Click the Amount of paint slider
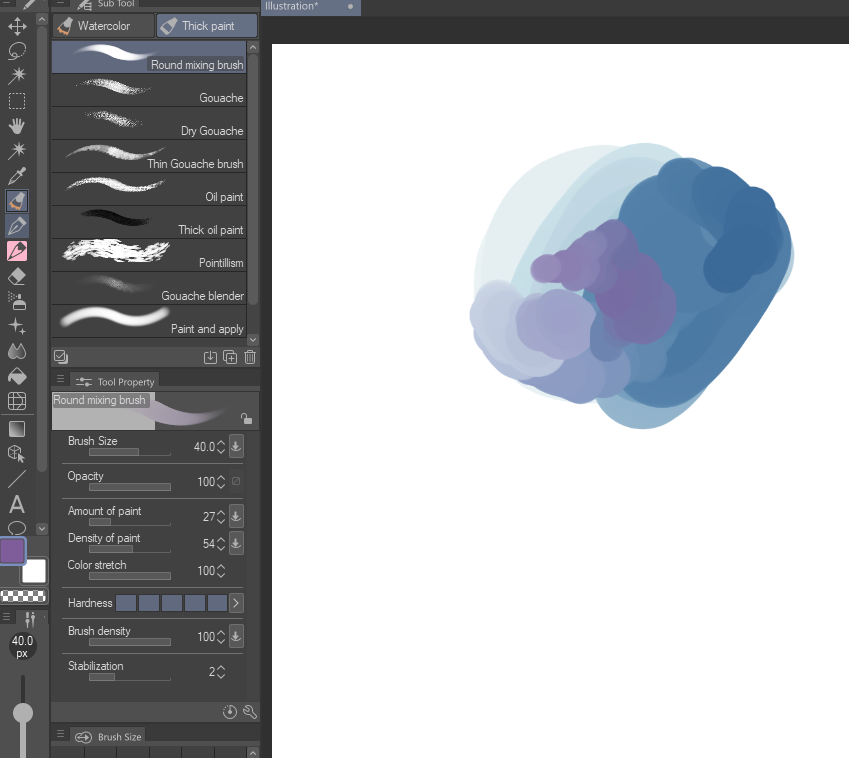The height and width of the screenshot is (758, 849). pyautogui.click(x=130, y=522)
